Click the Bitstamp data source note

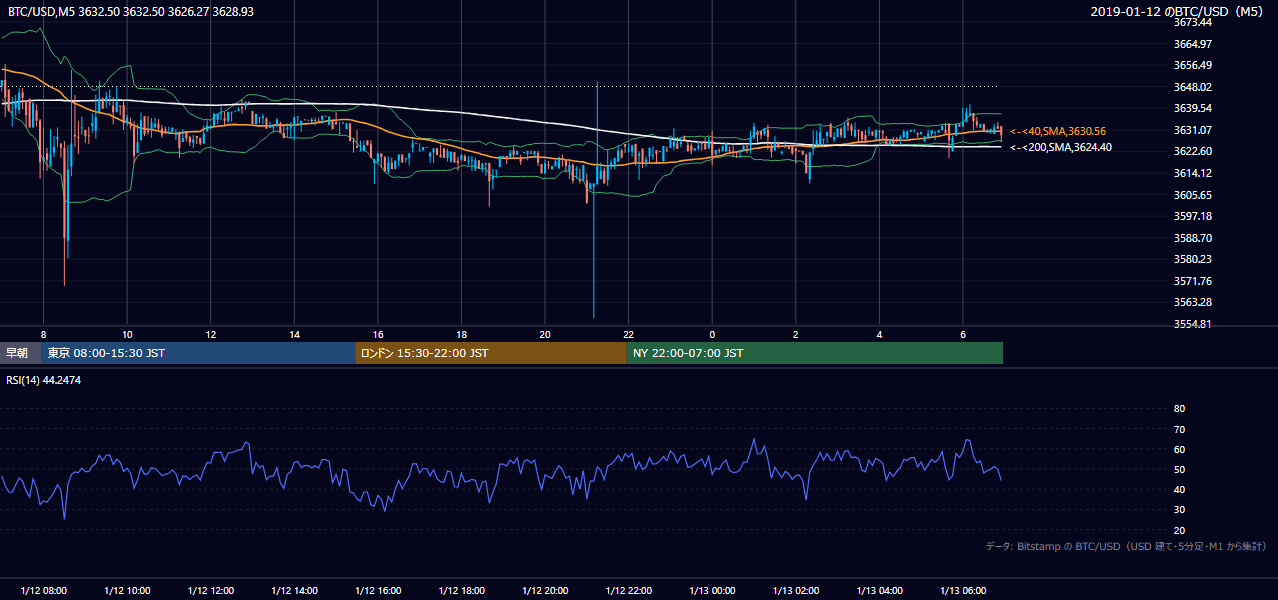pos(1126,546)
